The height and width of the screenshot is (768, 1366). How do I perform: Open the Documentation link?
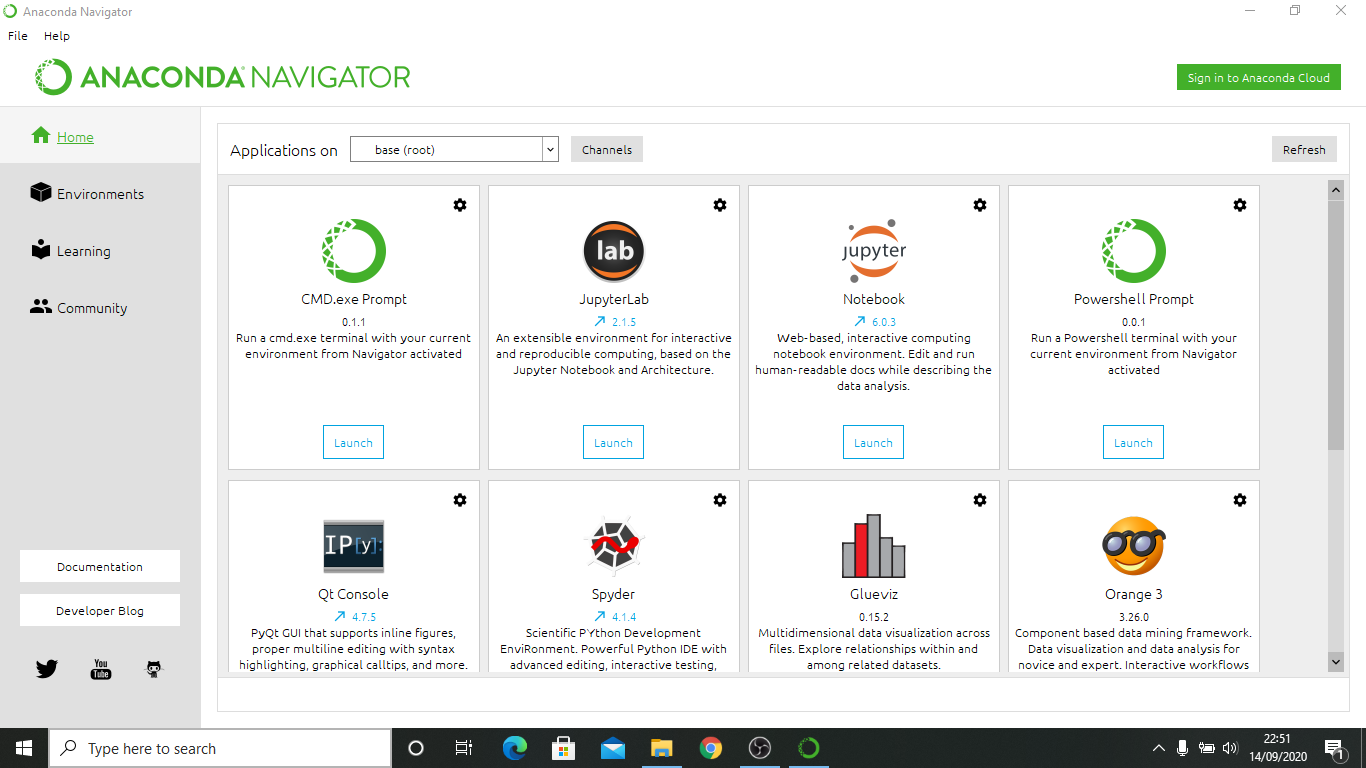100,566
